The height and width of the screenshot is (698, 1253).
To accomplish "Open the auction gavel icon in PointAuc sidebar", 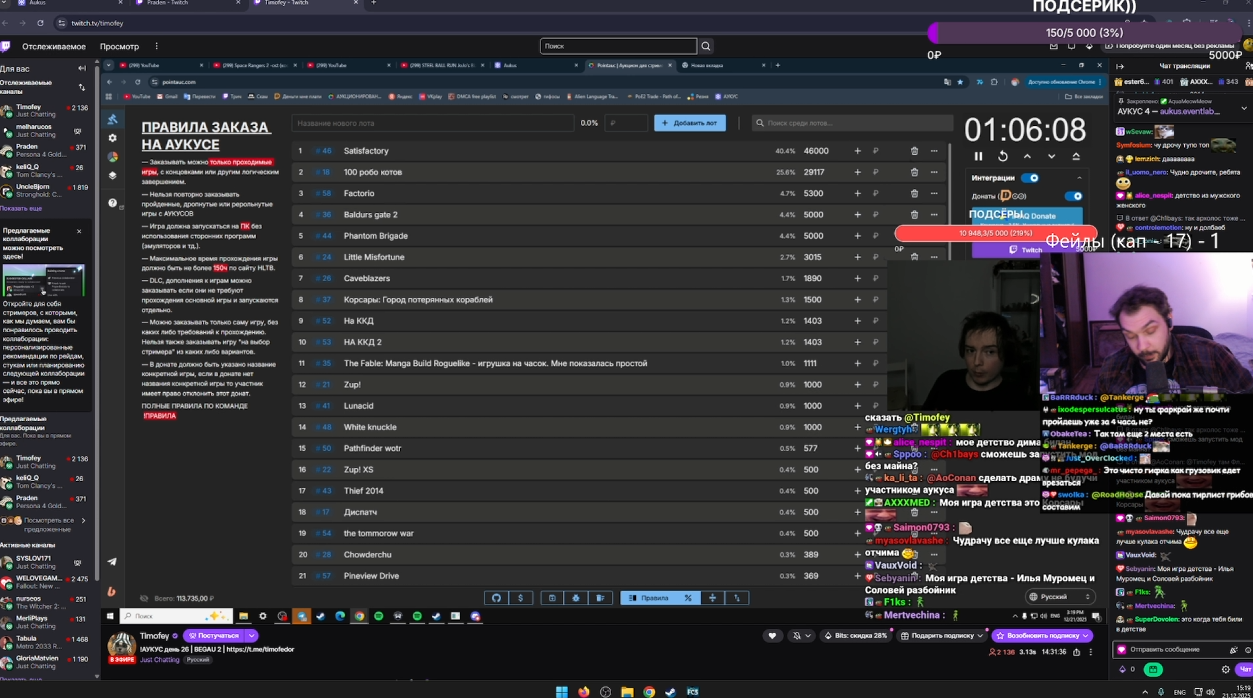I will 112,119.
